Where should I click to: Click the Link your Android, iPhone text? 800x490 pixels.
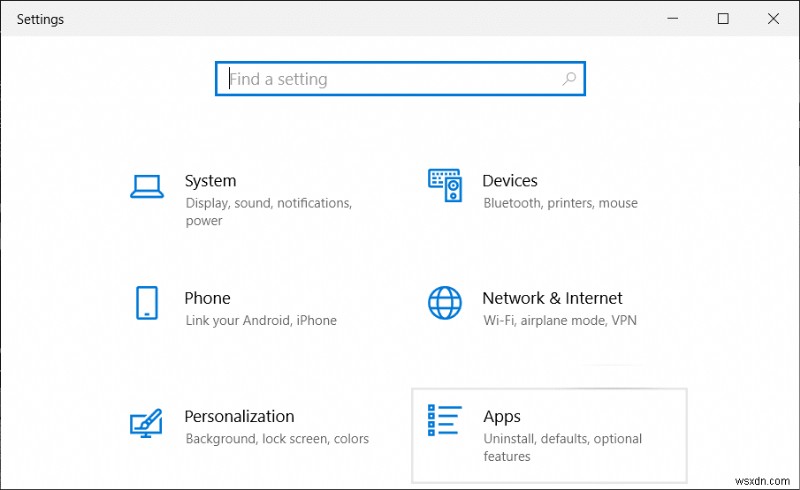coord(260,321)
